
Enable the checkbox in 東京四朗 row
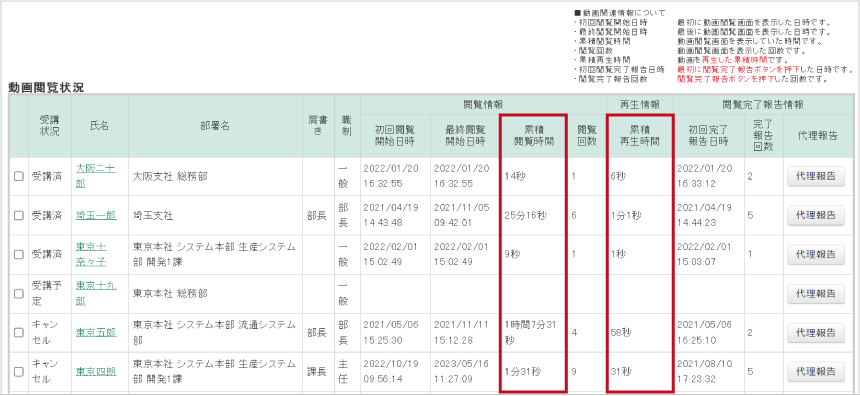pyautogui.click(x=19, y=371)
